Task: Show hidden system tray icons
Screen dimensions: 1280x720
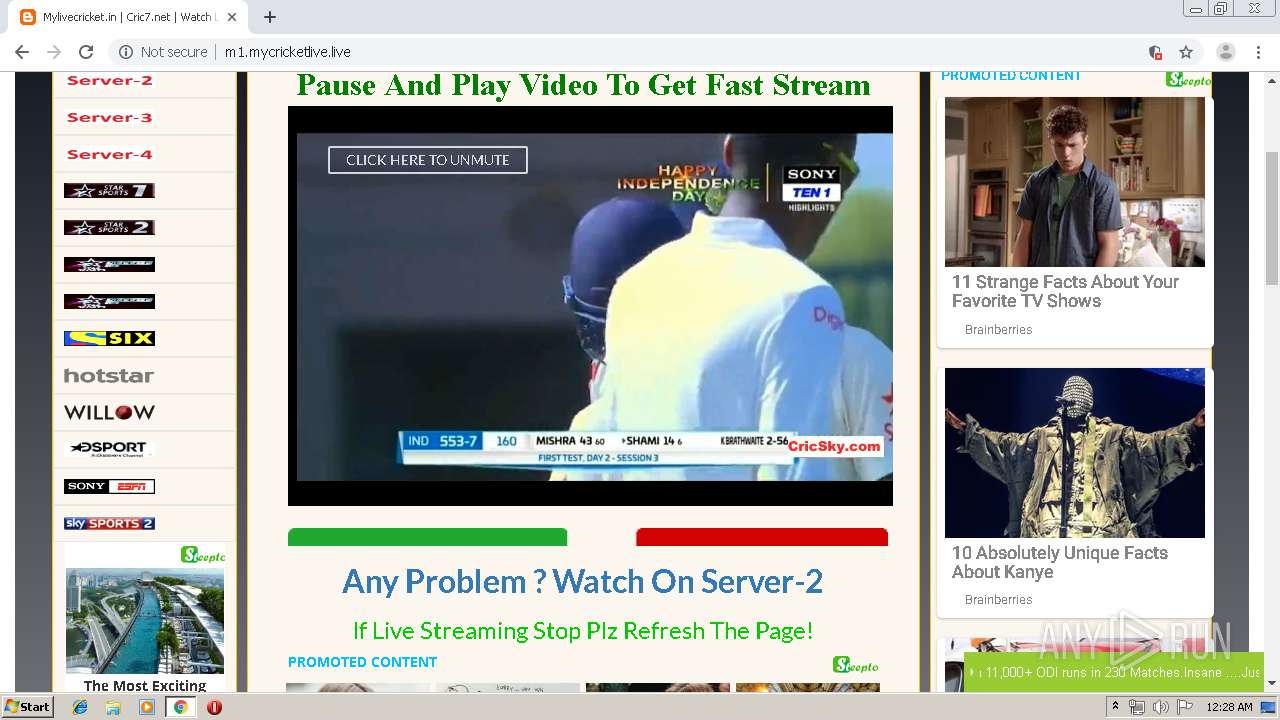Action: tap(1115, 707)
